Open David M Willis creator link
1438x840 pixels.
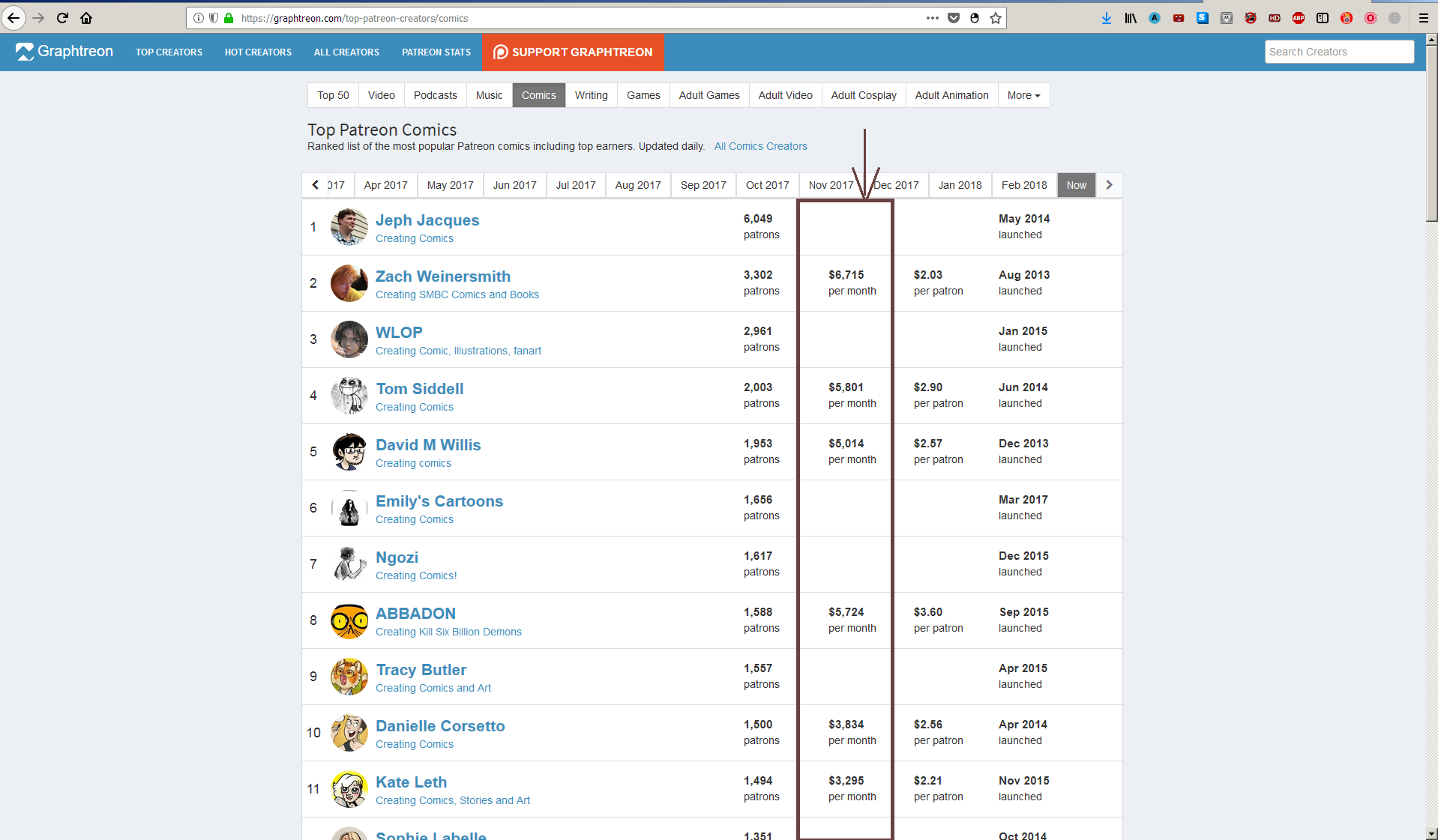click(428, 445)
